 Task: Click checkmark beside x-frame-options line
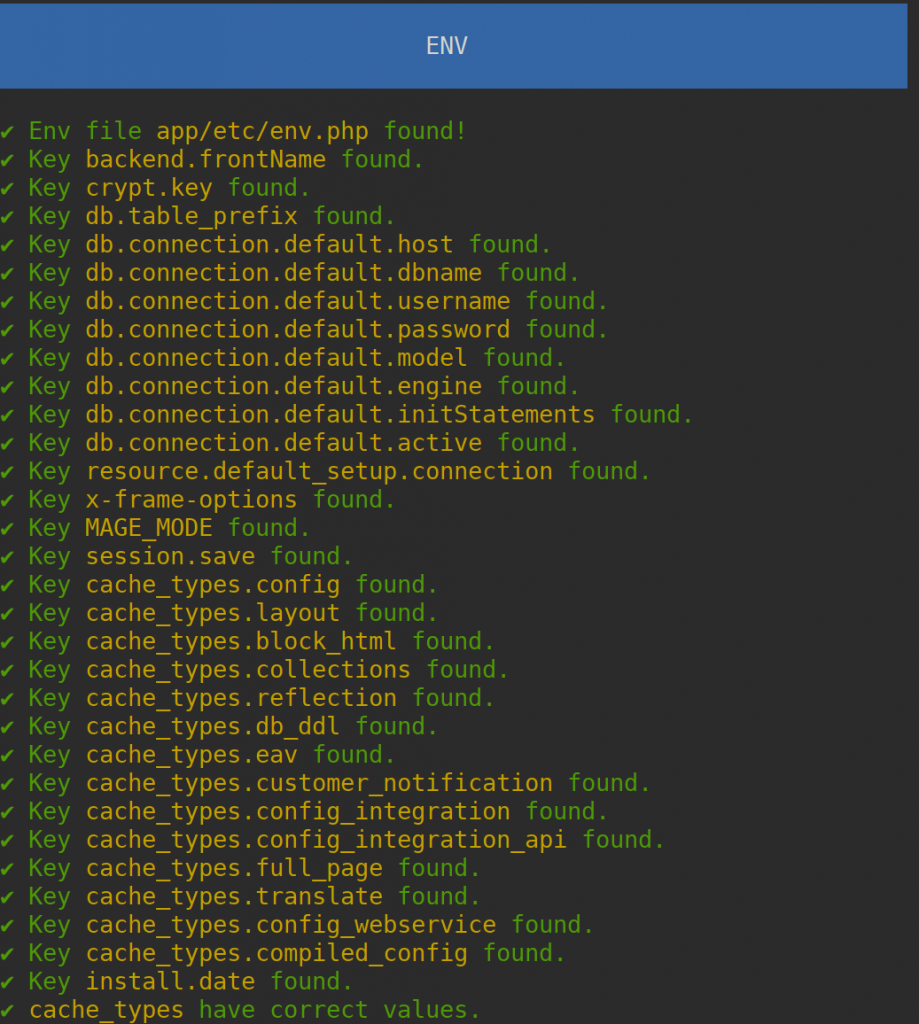click(7, 500)
